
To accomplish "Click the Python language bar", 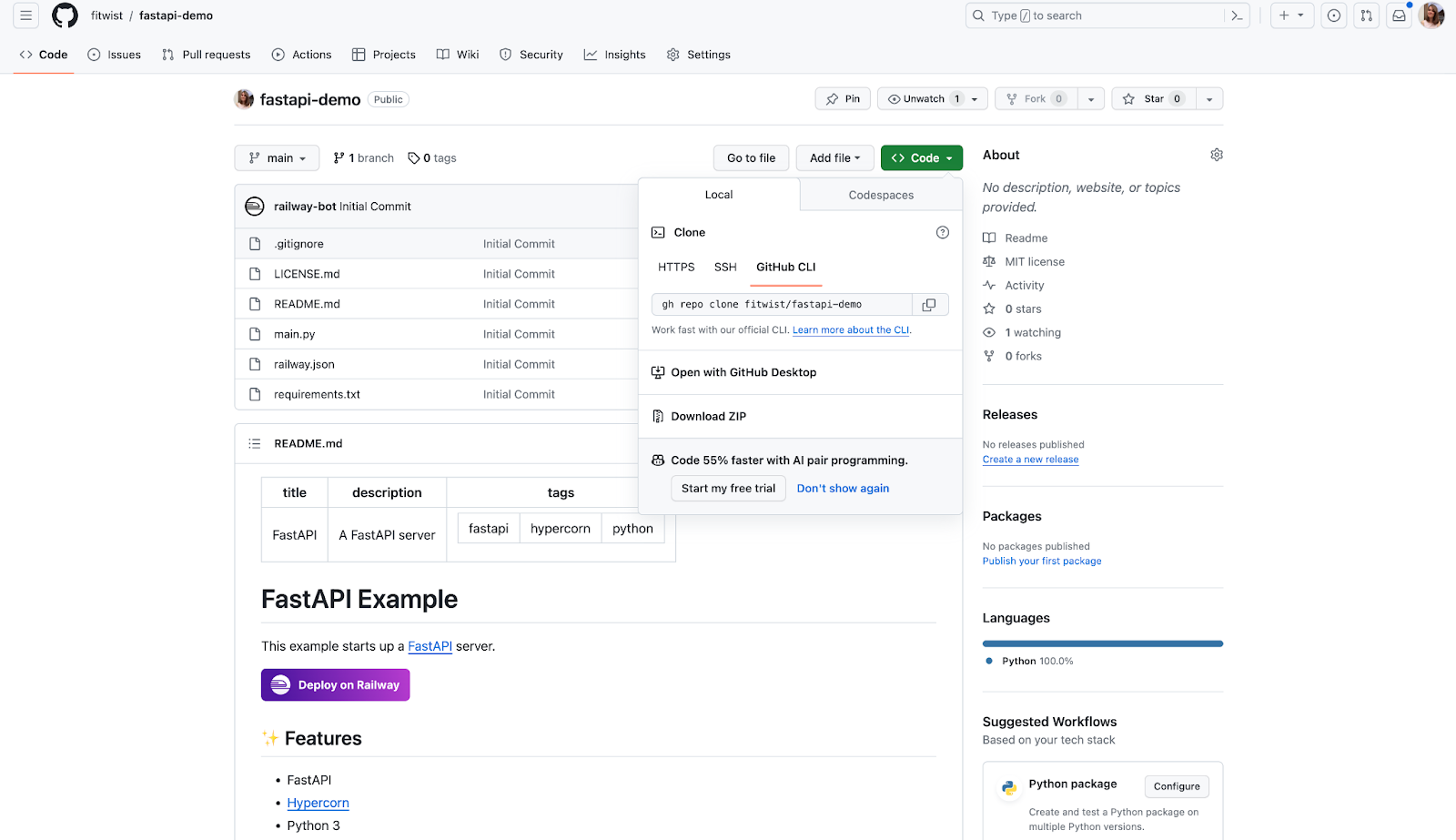I will pyautogui.click(x=1103, y=643).
